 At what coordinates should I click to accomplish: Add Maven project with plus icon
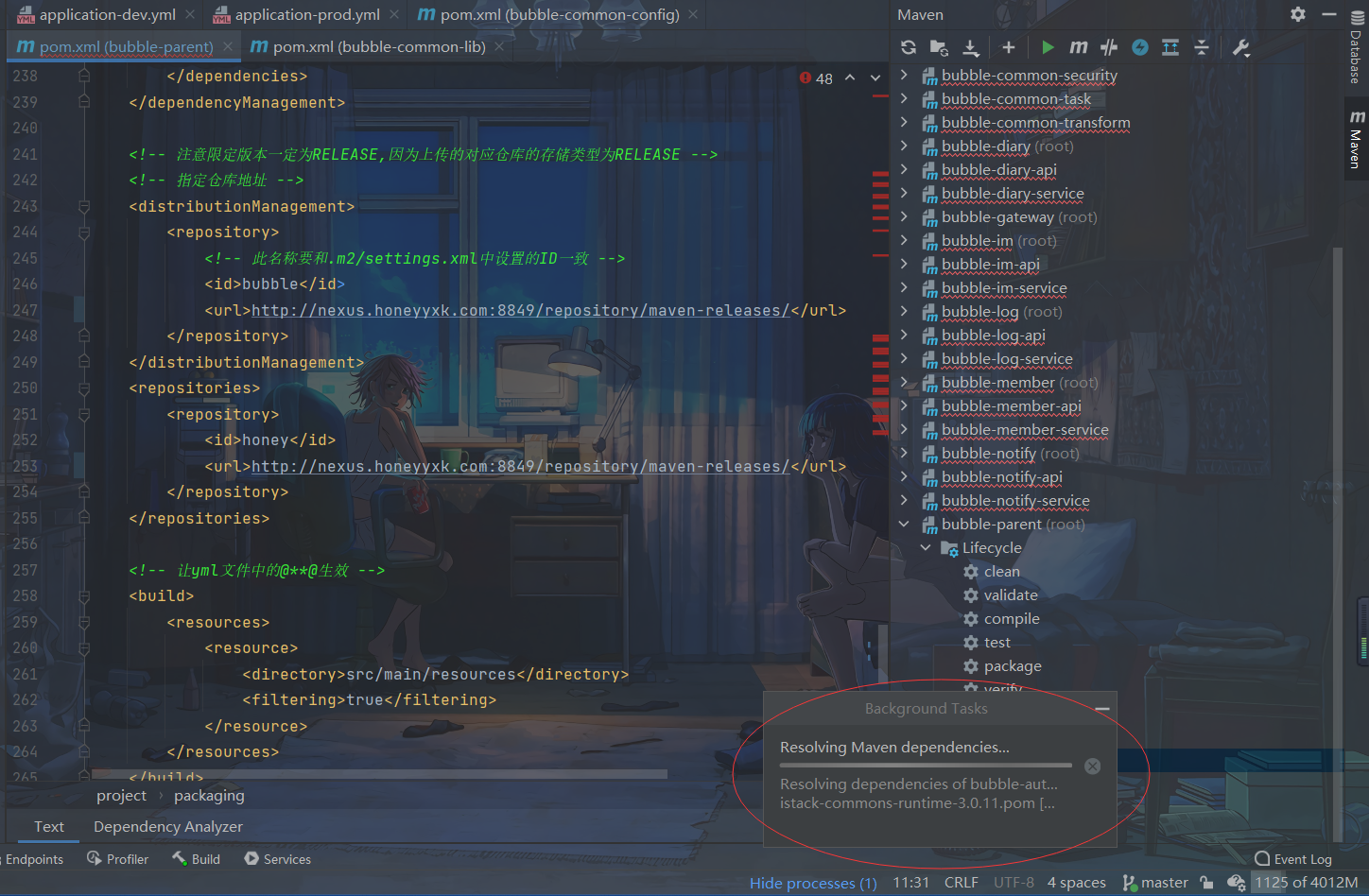1009,47
